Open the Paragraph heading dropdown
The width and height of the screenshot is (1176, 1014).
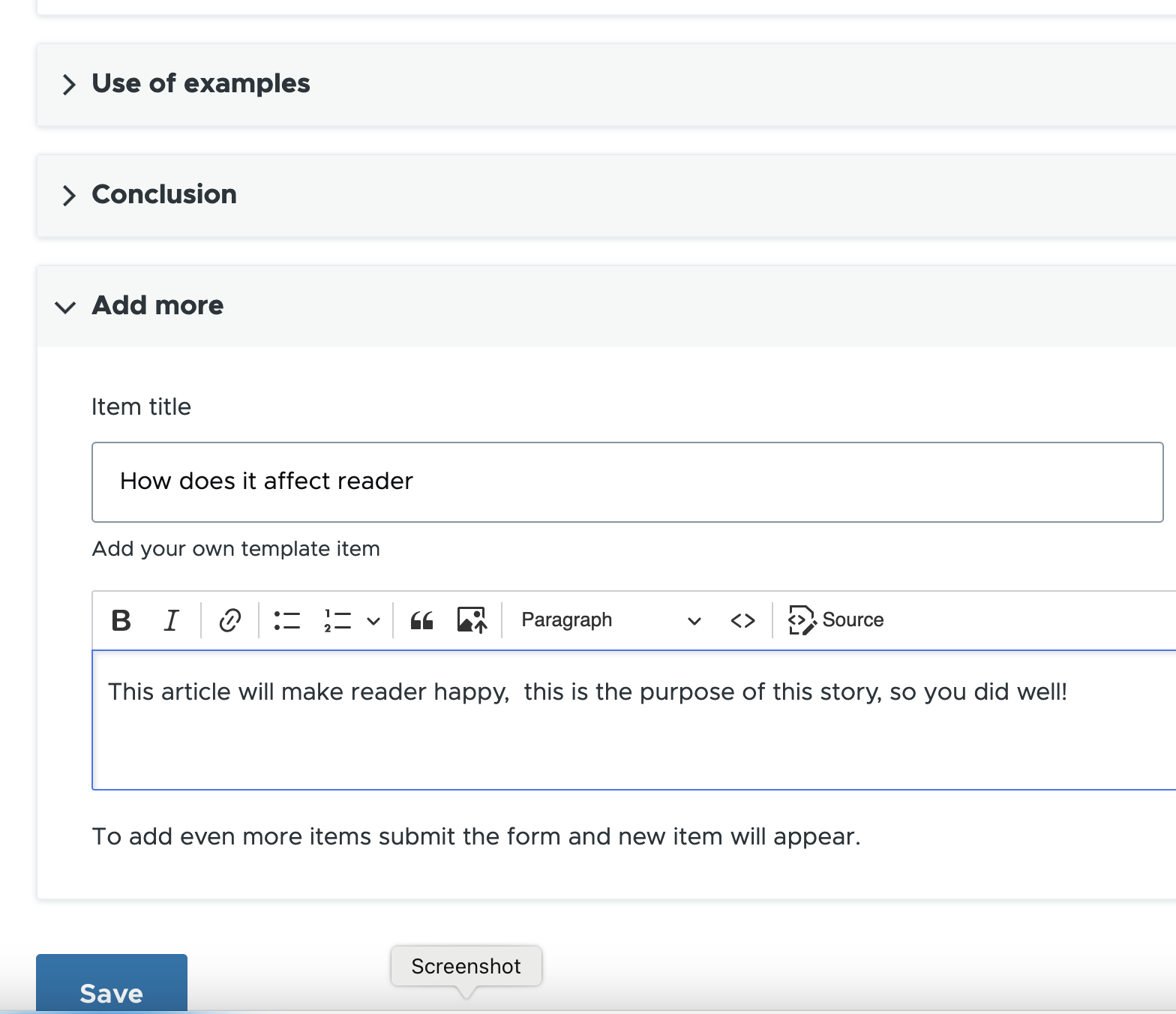[611, 620]
